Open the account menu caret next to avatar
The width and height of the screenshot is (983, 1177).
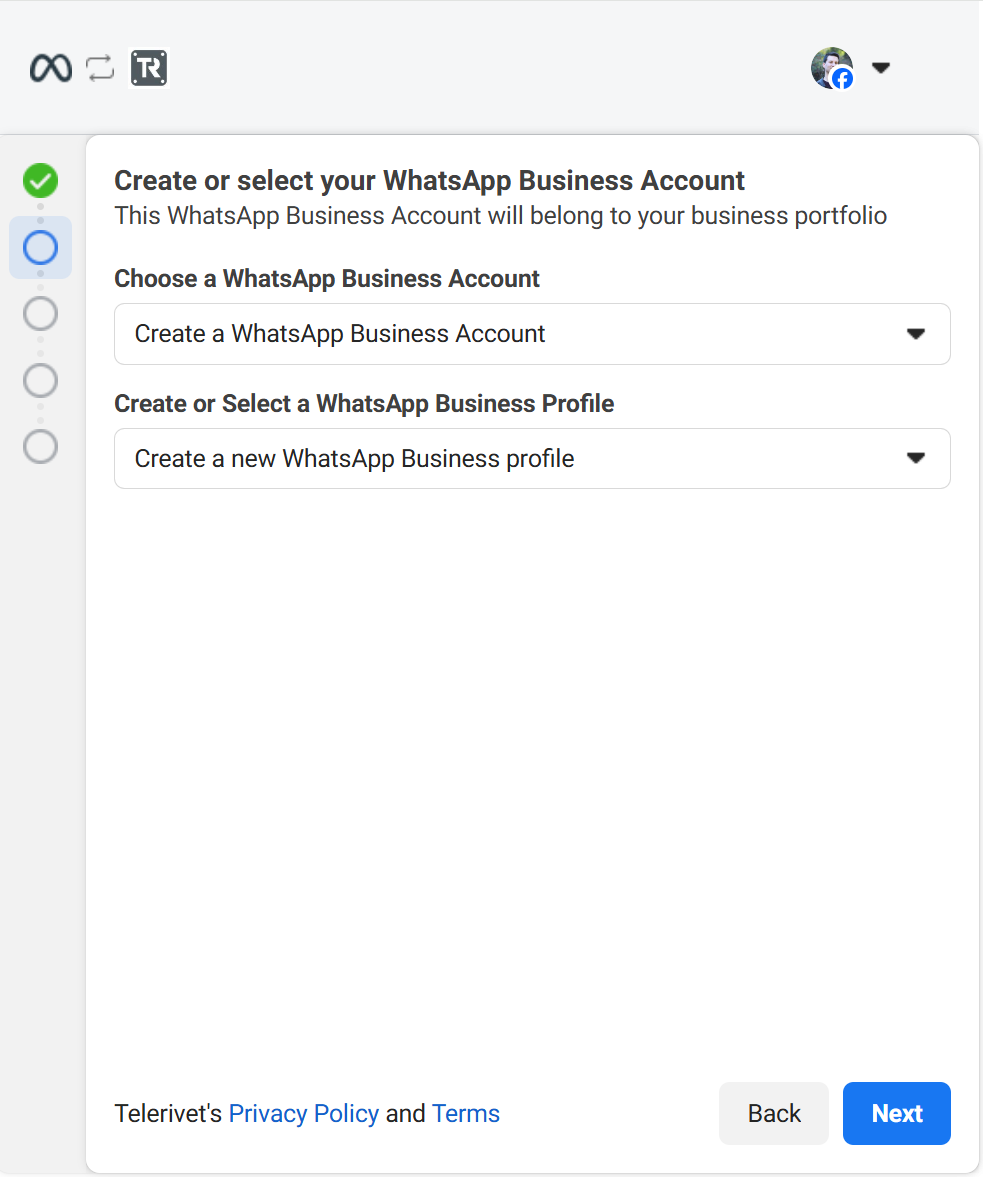881,68
